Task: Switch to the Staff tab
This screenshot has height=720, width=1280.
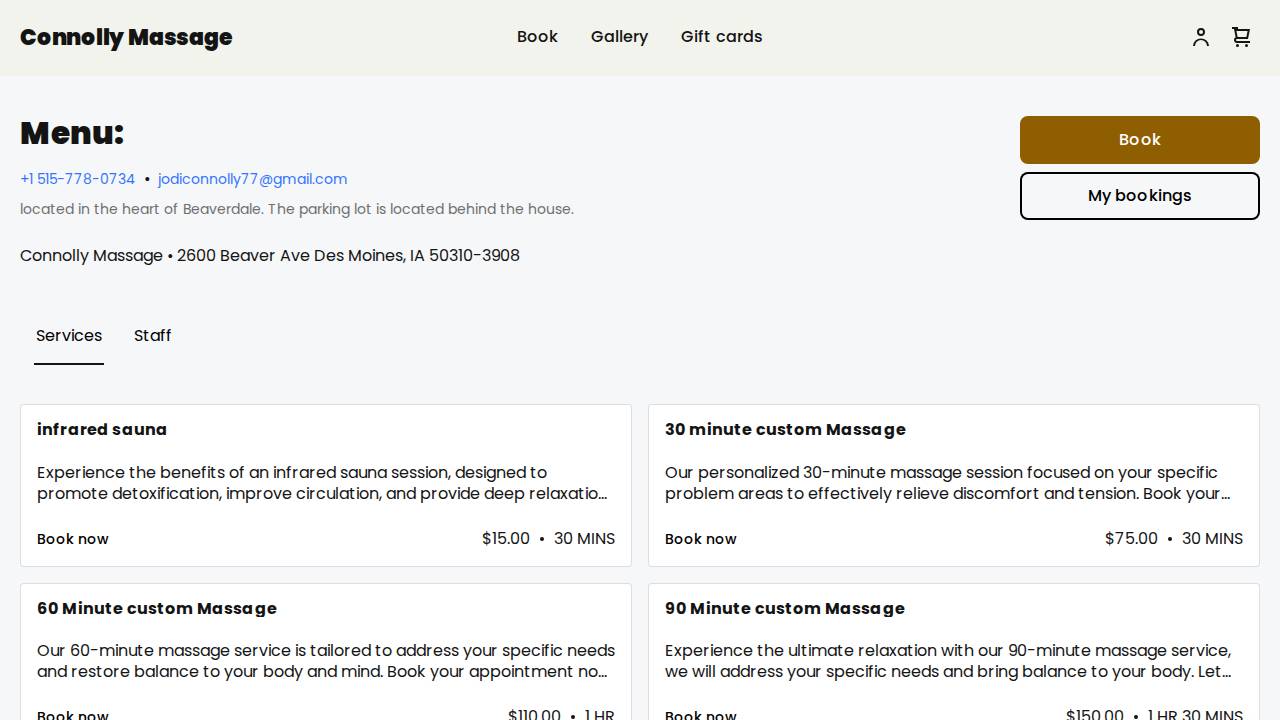Action: pos(153,336)
